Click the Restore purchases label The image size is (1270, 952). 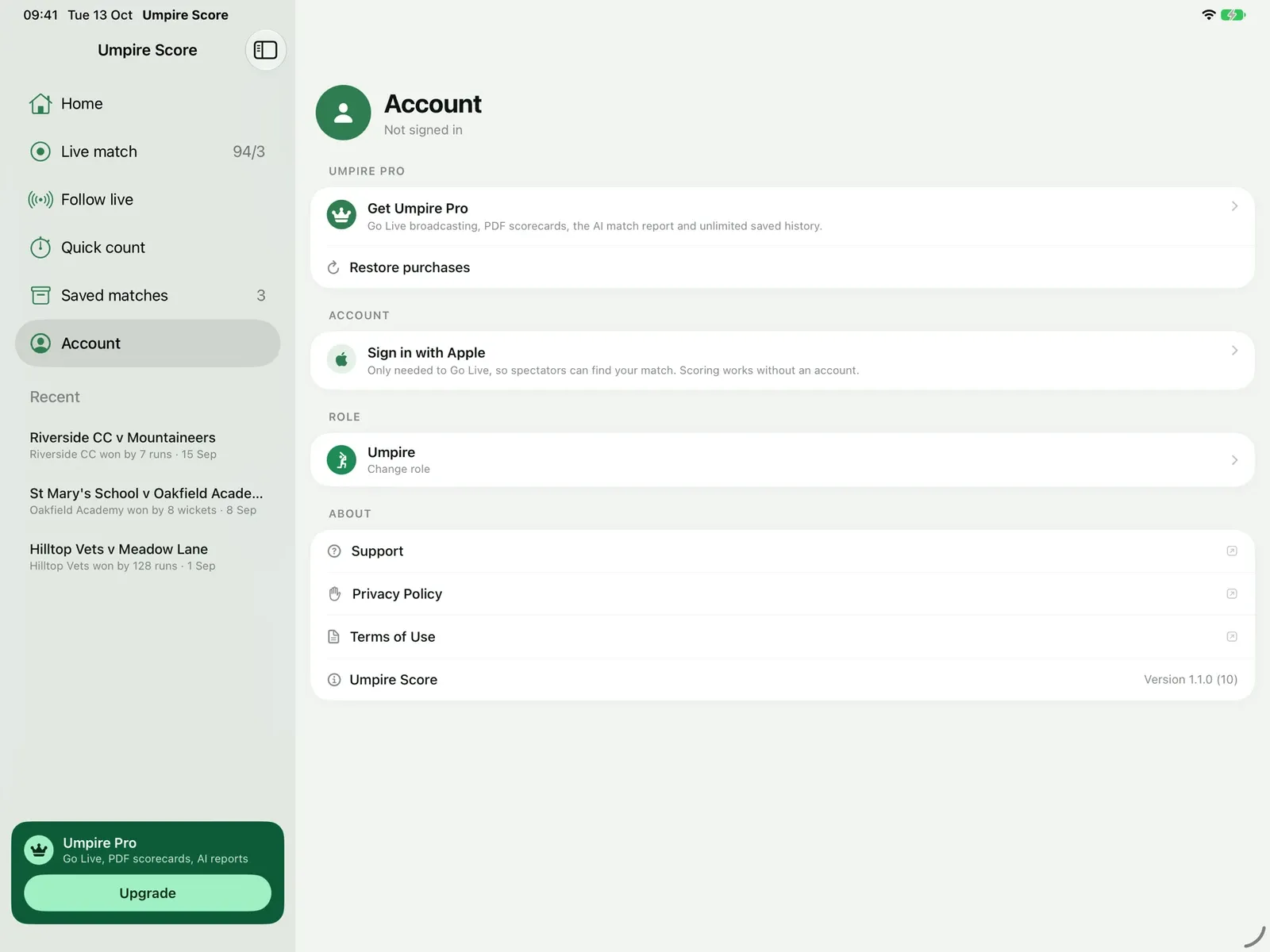410,268
